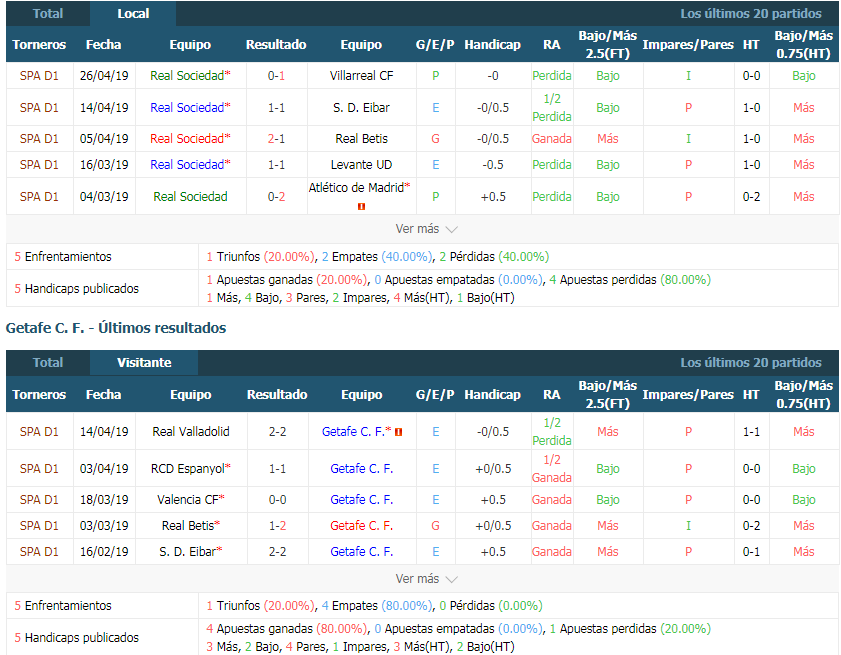Click the 2-1 result against Real Betis
The height and width of the screenshot is (655, 841).
pyautogui.click(x=276, y=138)
